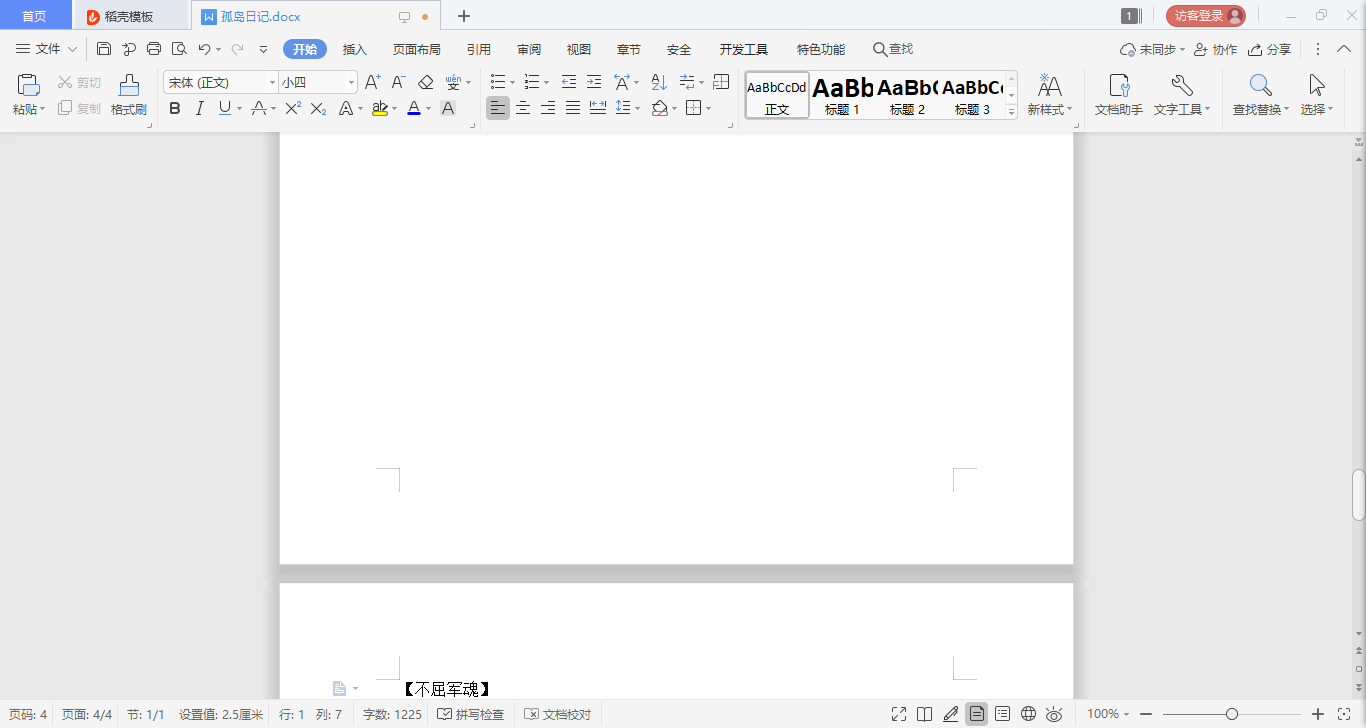
Task: Switch to the 页面布局 ribbon tab
Action: coord(417,49)
